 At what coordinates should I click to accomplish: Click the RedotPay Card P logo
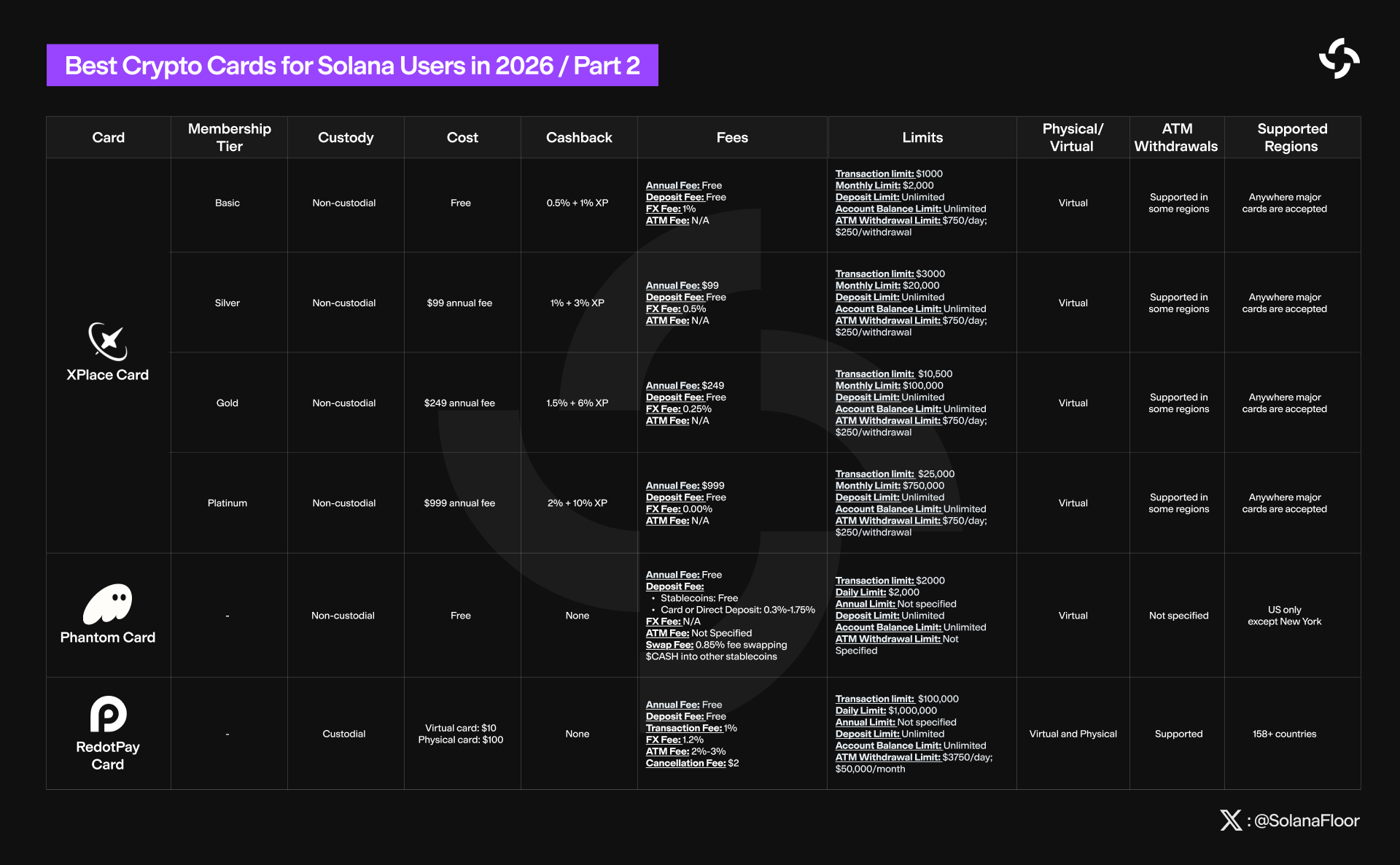(108, 713)
